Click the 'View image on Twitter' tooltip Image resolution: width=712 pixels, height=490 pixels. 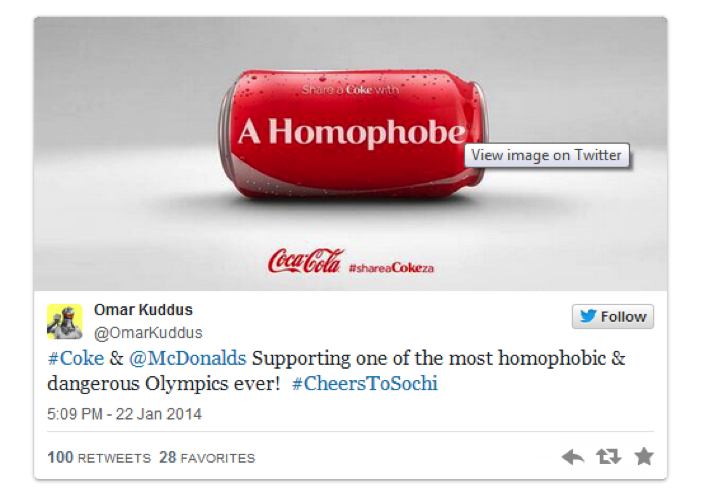pyautogui.click(x=547, y=155)
